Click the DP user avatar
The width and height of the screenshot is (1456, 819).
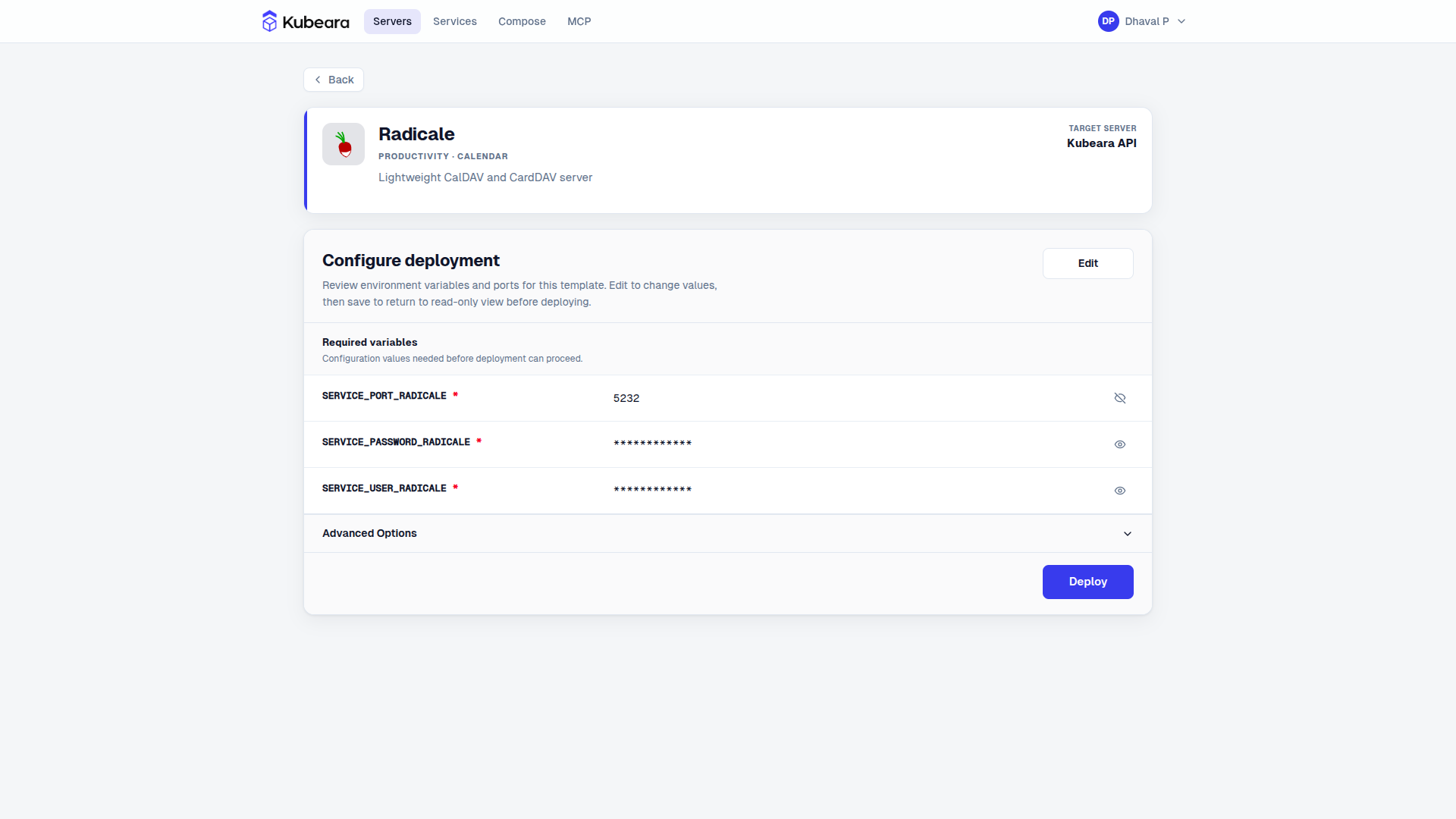pos(1108,21)
